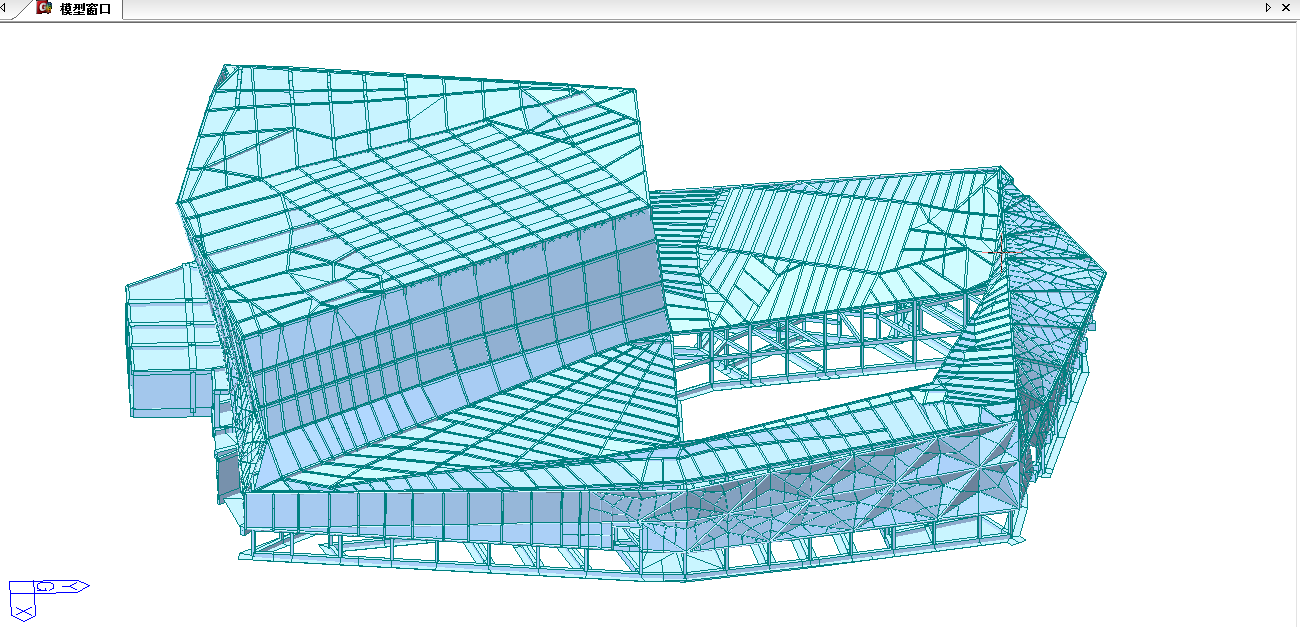Image resolution: width=1300 pixels, height=627 pixels.
Task: Close the model window with the X button
Action: pos(1285,8)
